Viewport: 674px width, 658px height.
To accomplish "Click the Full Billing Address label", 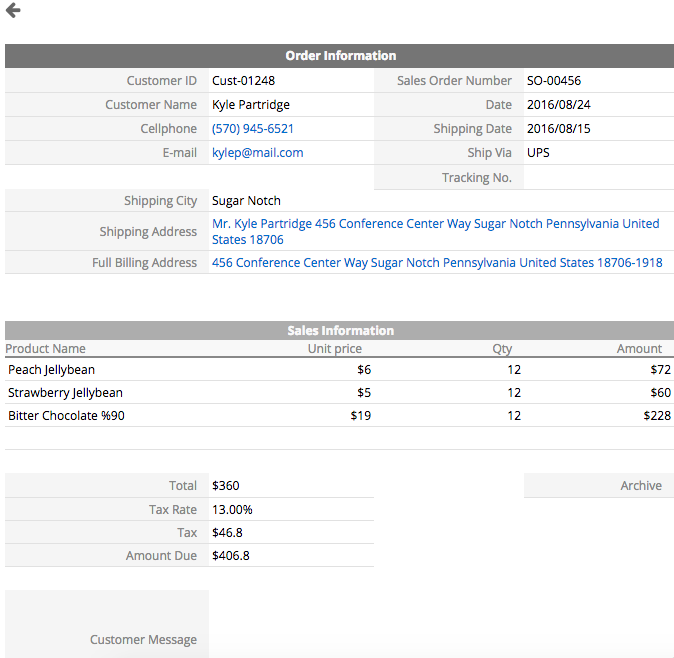I will [144, 262].
